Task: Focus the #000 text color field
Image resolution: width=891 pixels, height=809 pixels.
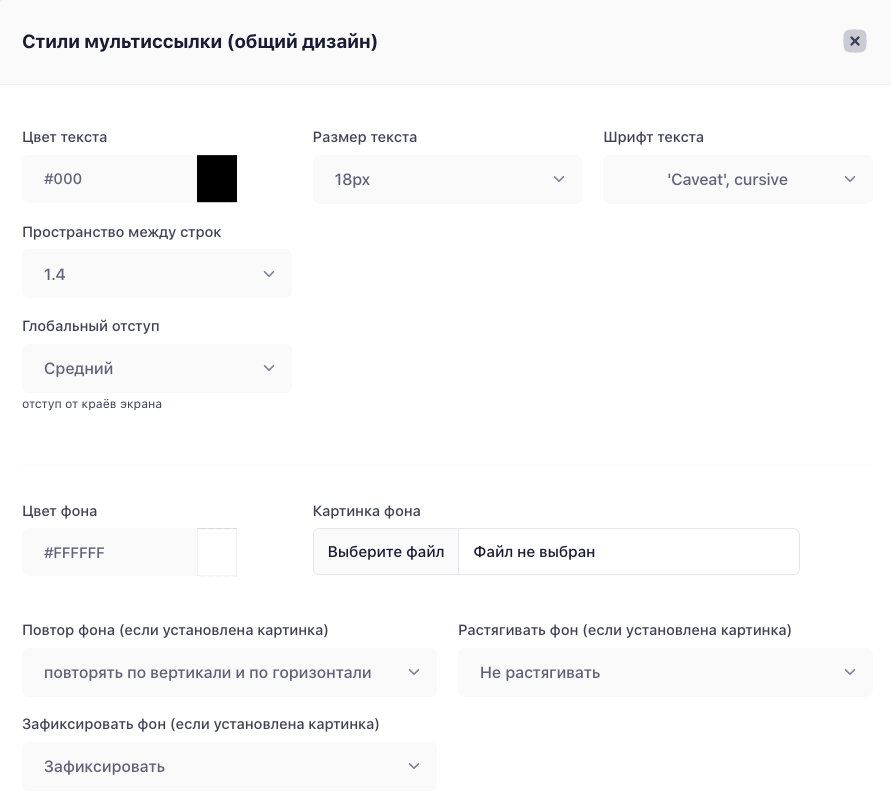Action: point(110,178)
